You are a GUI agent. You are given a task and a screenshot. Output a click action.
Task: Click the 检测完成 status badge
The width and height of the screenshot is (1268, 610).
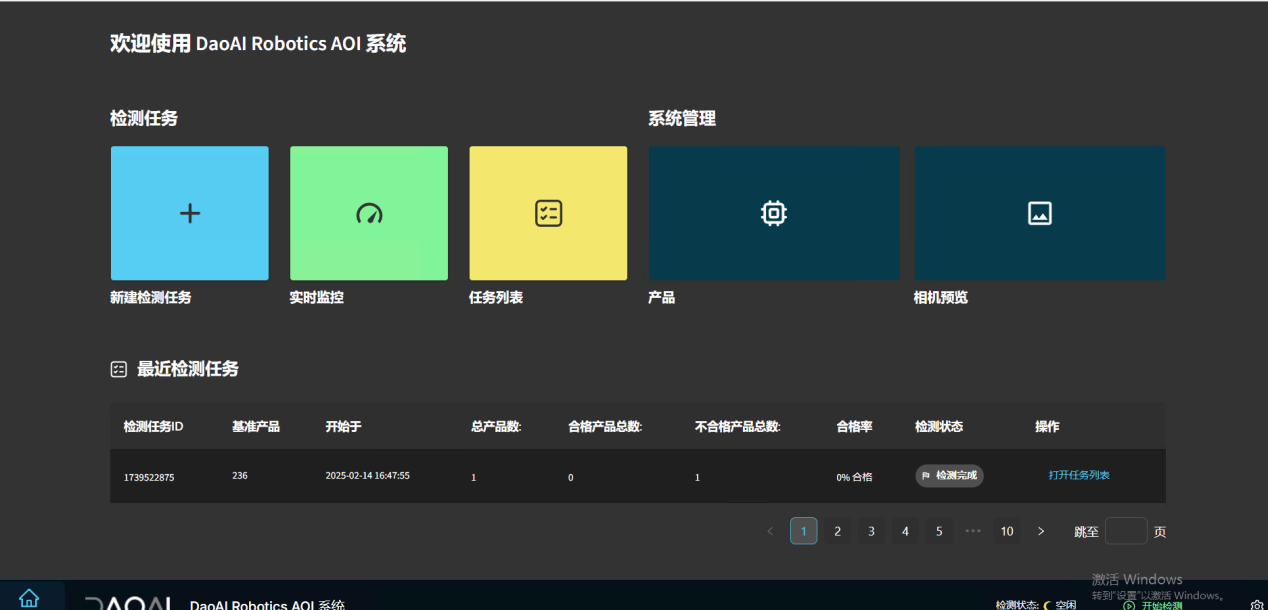[x=949, y=476]
